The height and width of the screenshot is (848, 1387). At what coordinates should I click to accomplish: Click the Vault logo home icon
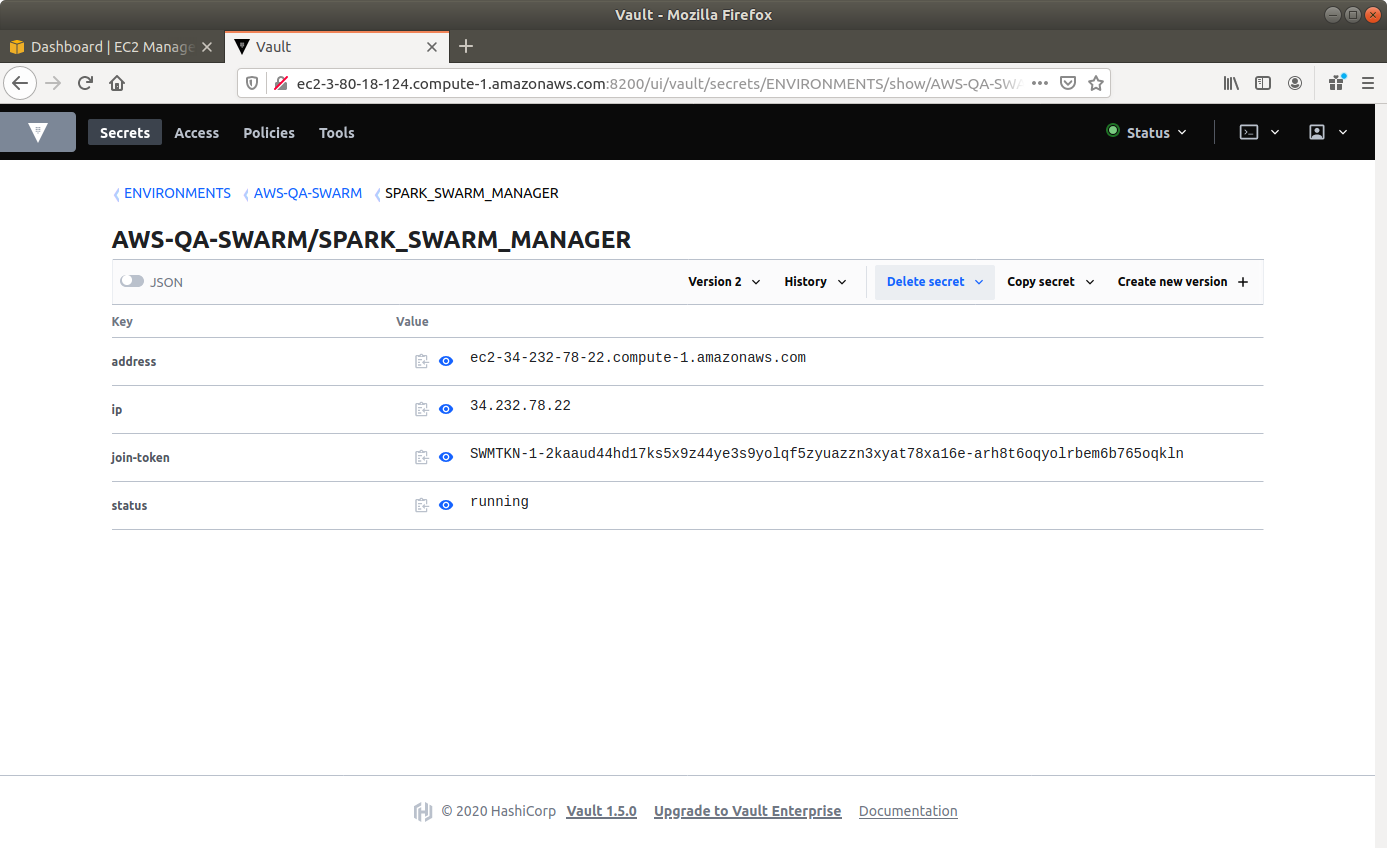(38, 132)
